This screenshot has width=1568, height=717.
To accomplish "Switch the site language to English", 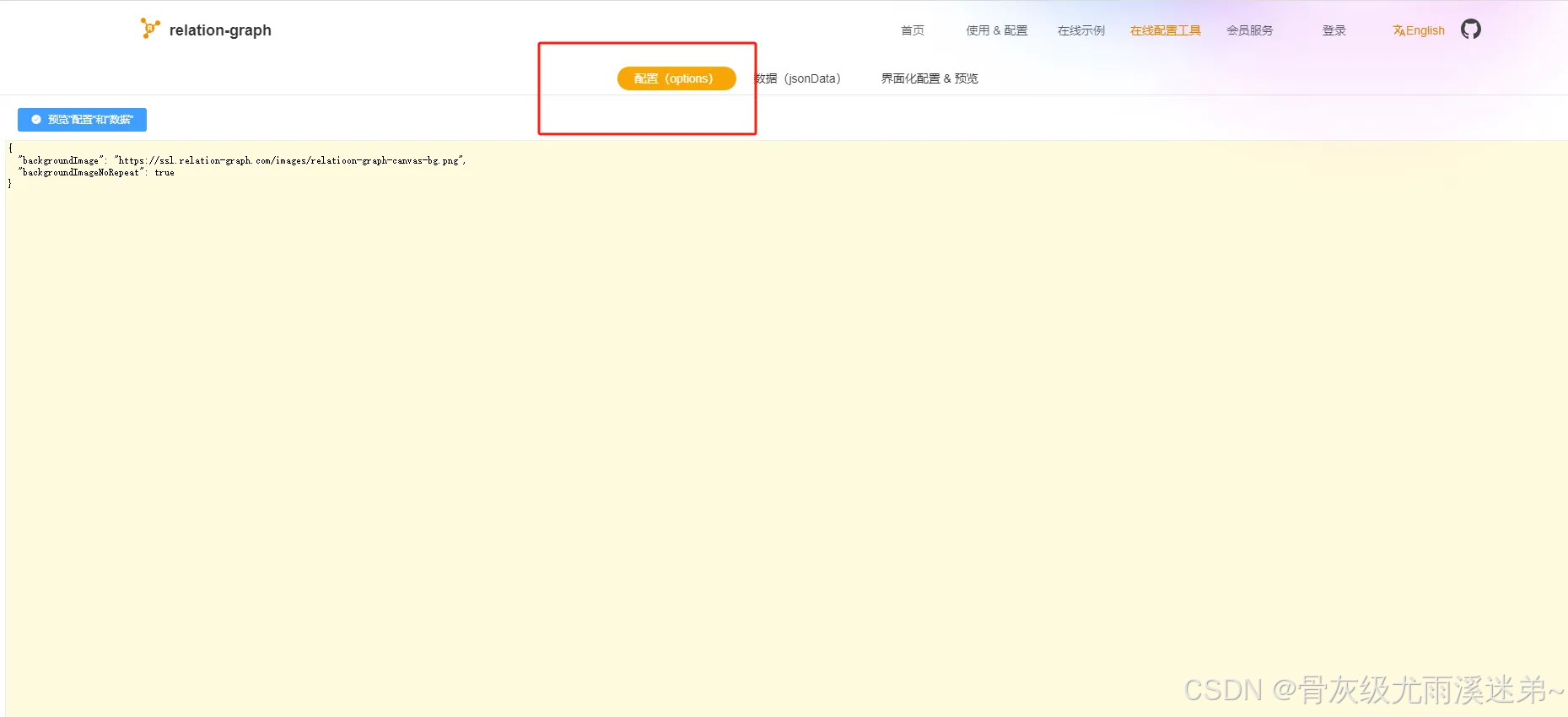I will pyautogui.click(x=1425, y=30).
